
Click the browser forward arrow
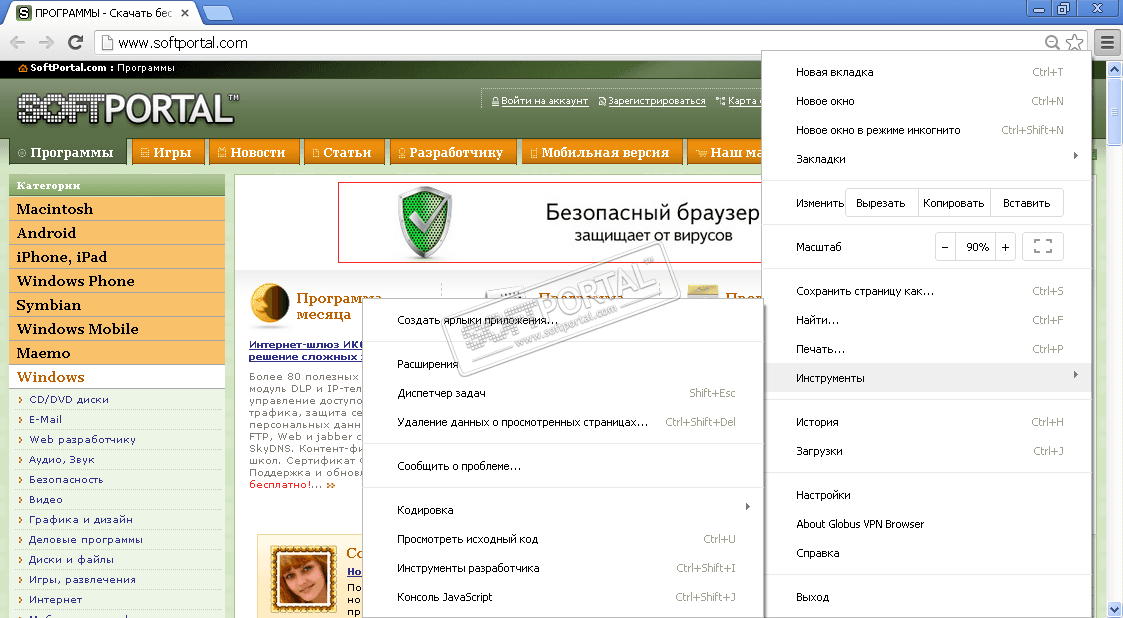point(47,42)
